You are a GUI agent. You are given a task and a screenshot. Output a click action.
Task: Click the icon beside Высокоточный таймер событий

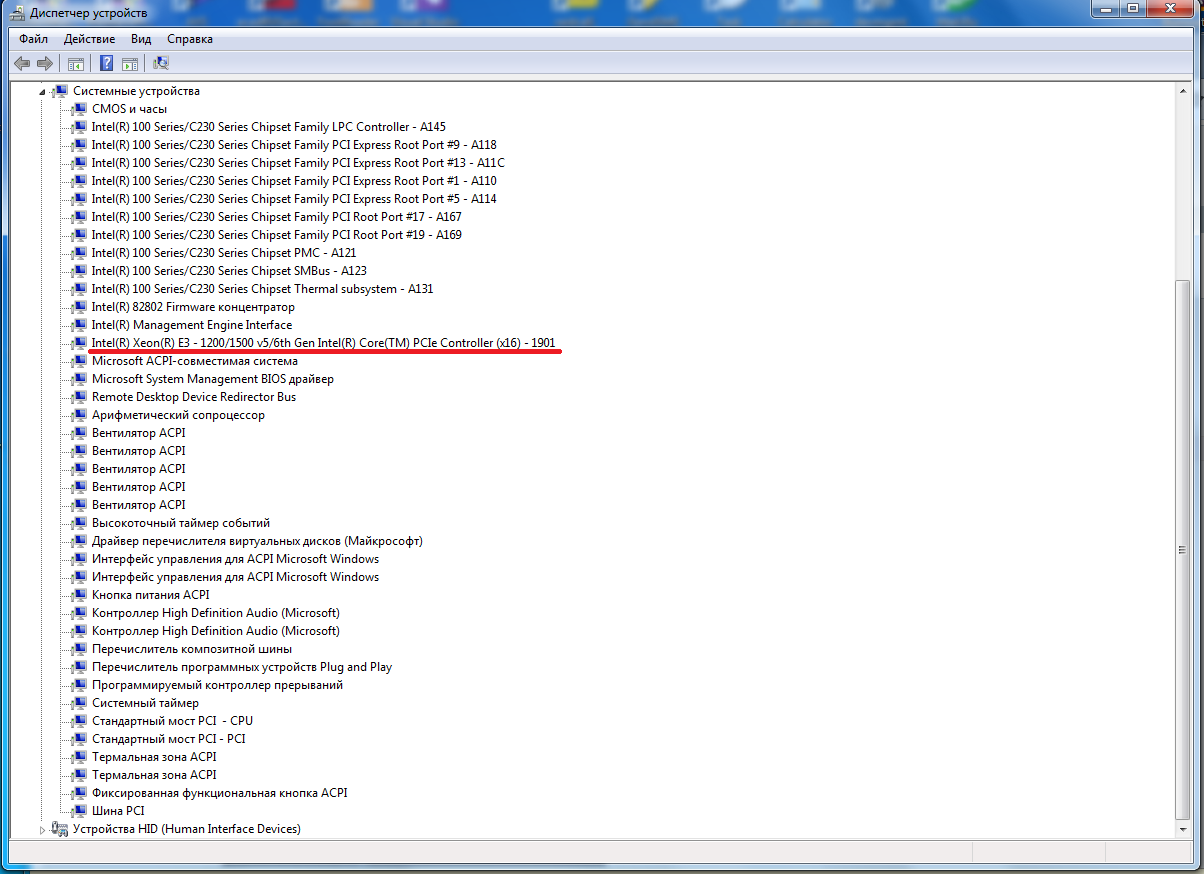(80, 523)
